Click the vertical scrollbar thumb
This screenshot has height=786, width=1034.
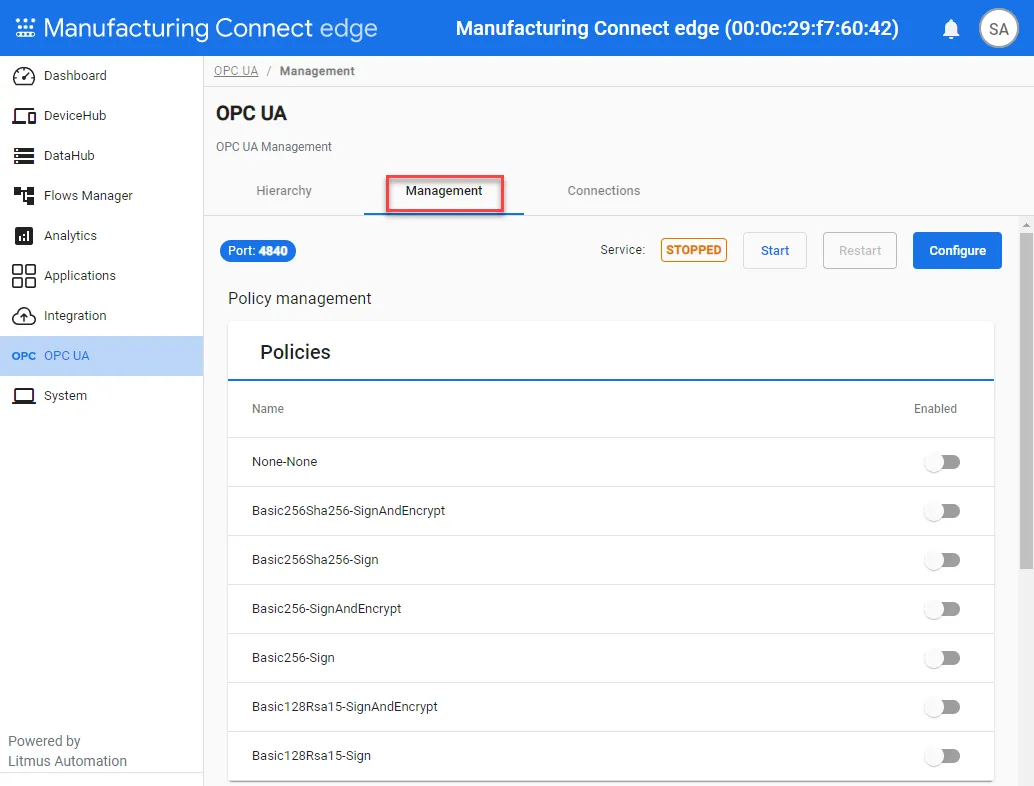click(x=1026, y=401)
